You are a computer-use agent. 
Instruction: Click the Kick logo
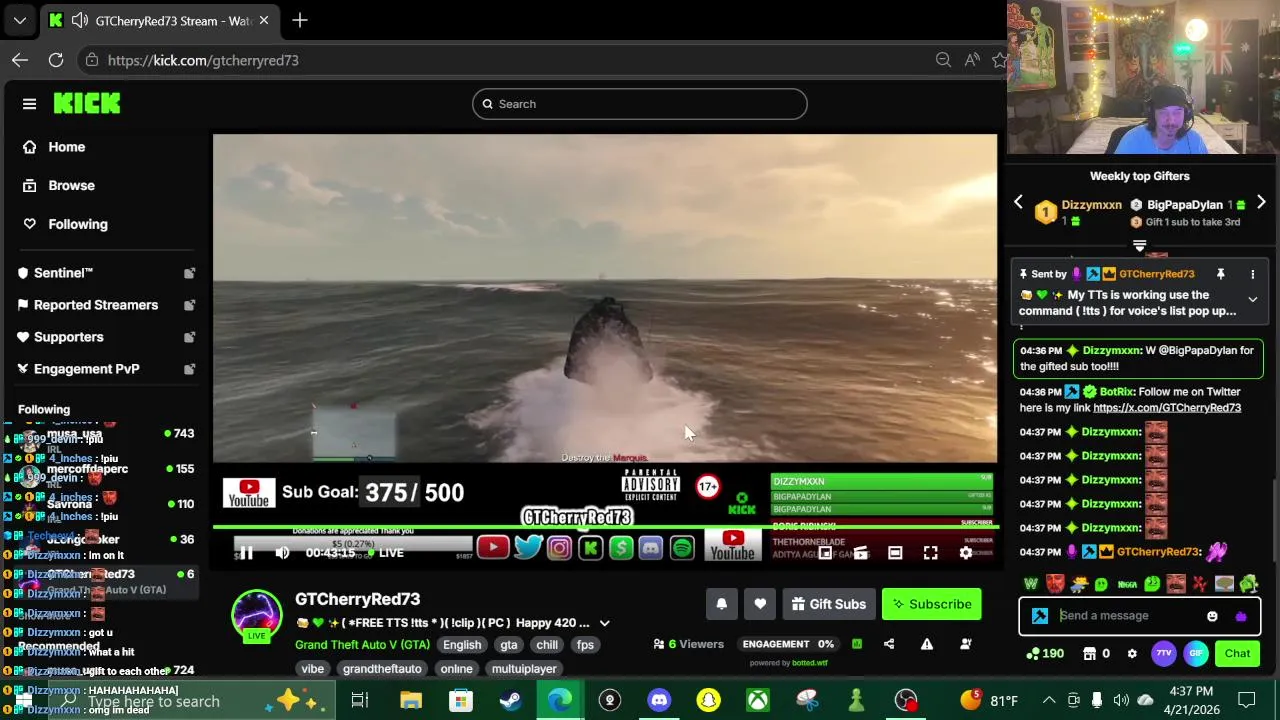87,103
